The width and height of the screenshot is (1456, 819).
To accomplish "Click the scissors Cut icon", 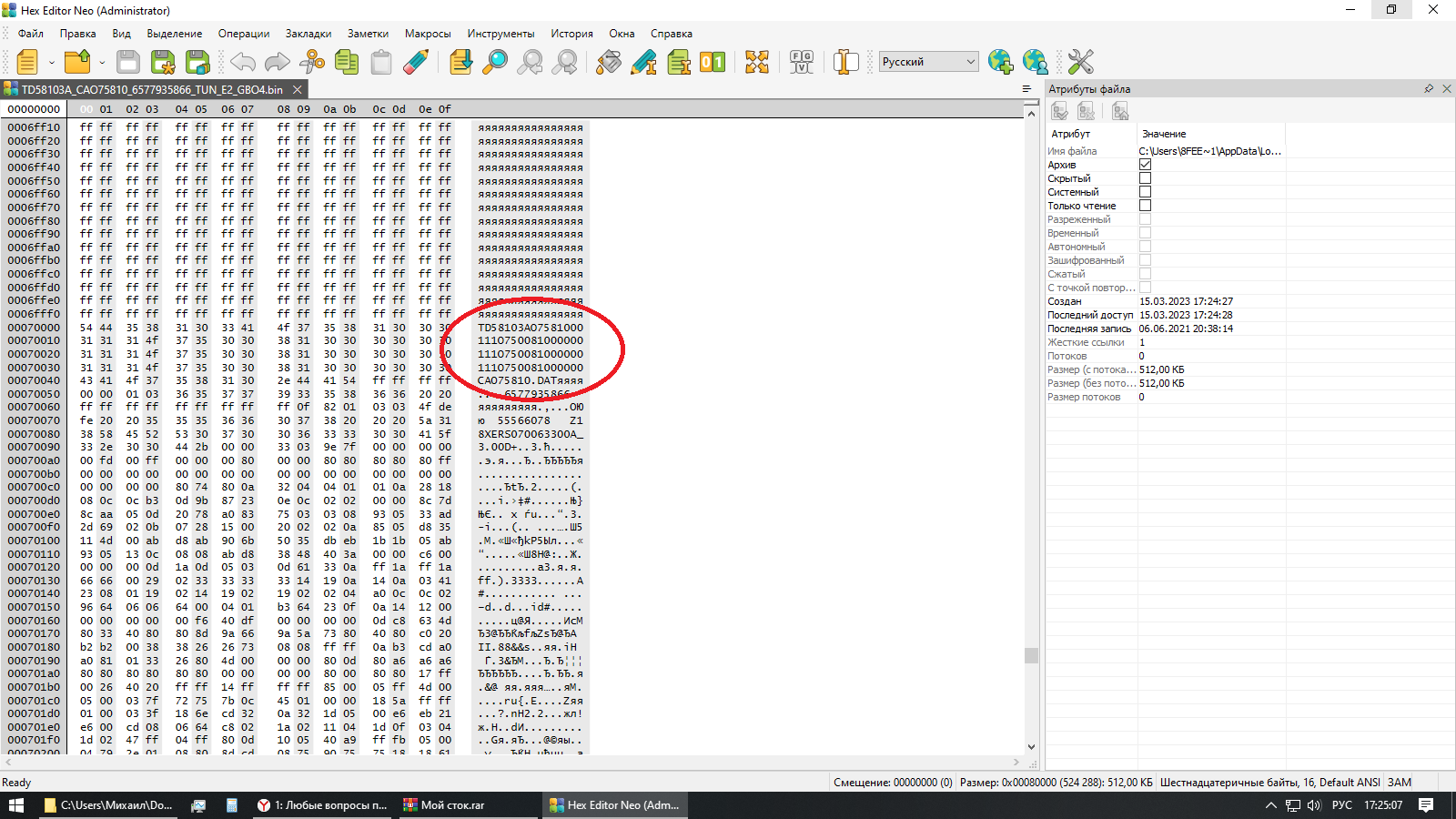I will tap(312, 62).
